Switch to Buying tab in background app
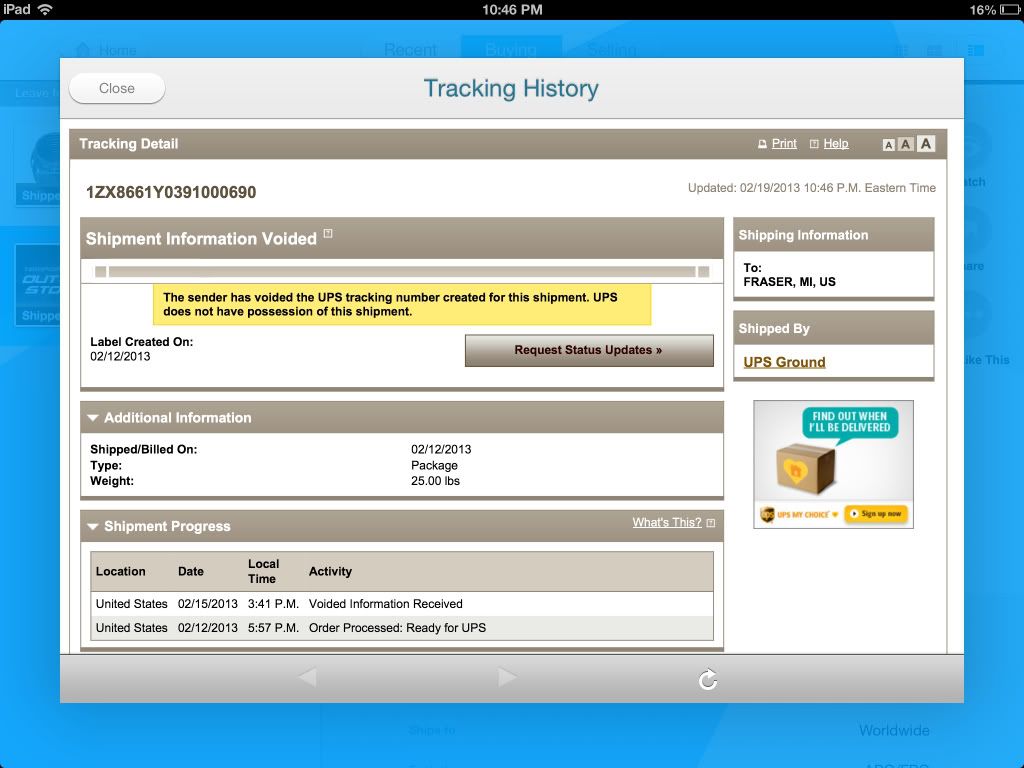The height and width of the screenshot is (768, 1024). click(511, 48)
